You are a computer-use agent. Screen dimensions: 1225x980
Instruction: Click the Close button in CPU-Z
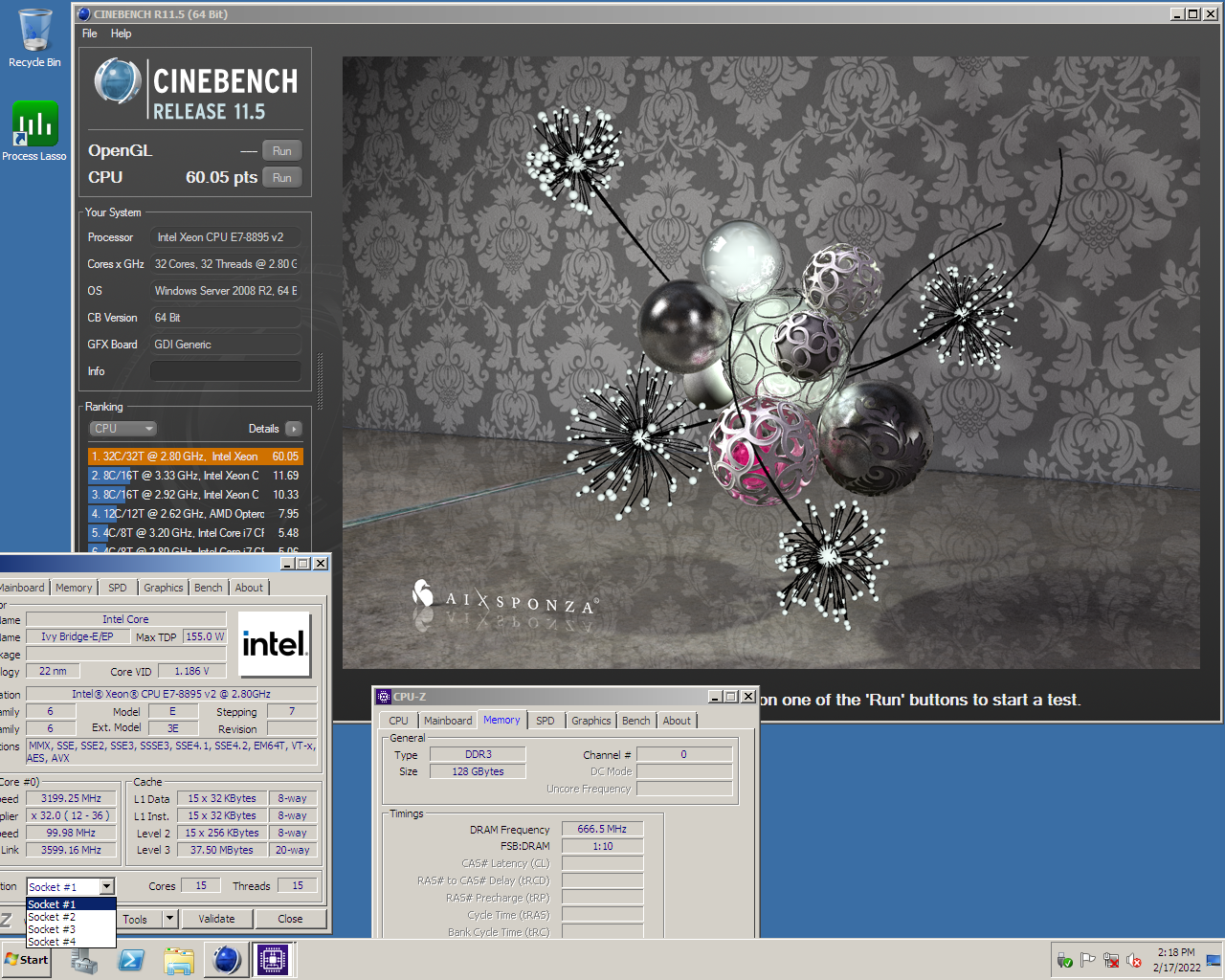(290, 919)
